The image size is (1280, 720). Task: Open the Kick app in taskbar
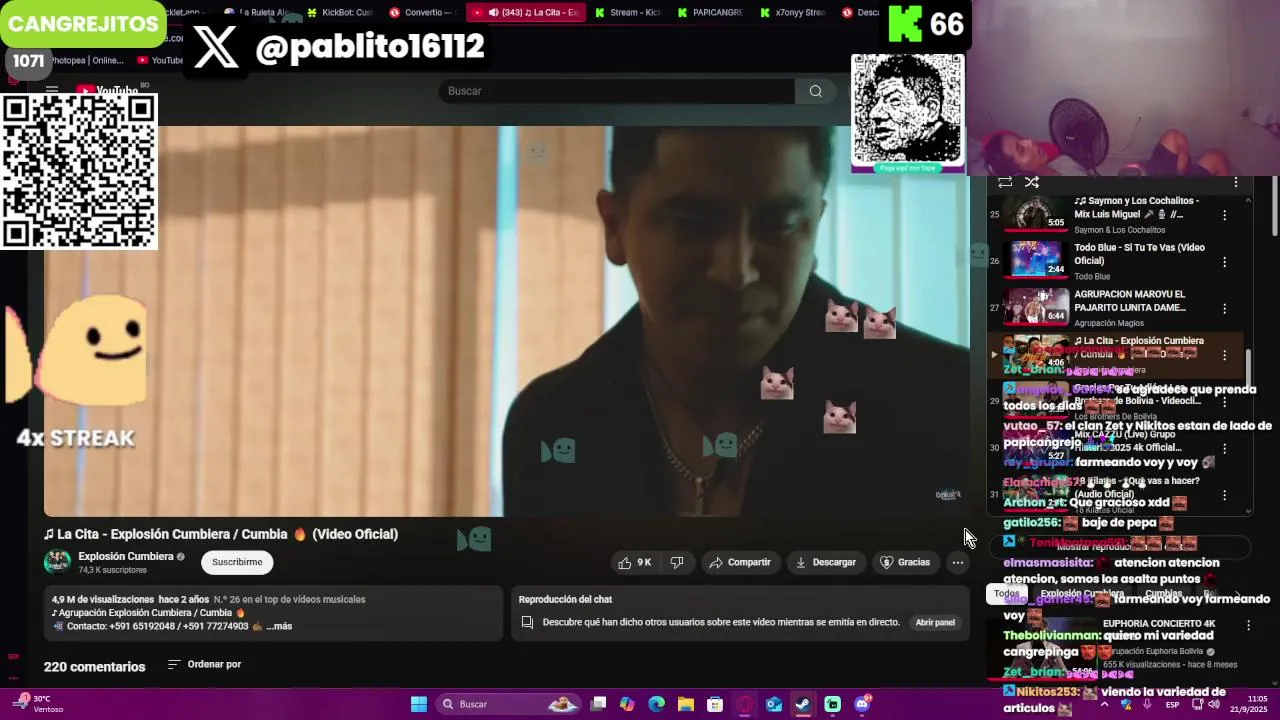(832, 704)
